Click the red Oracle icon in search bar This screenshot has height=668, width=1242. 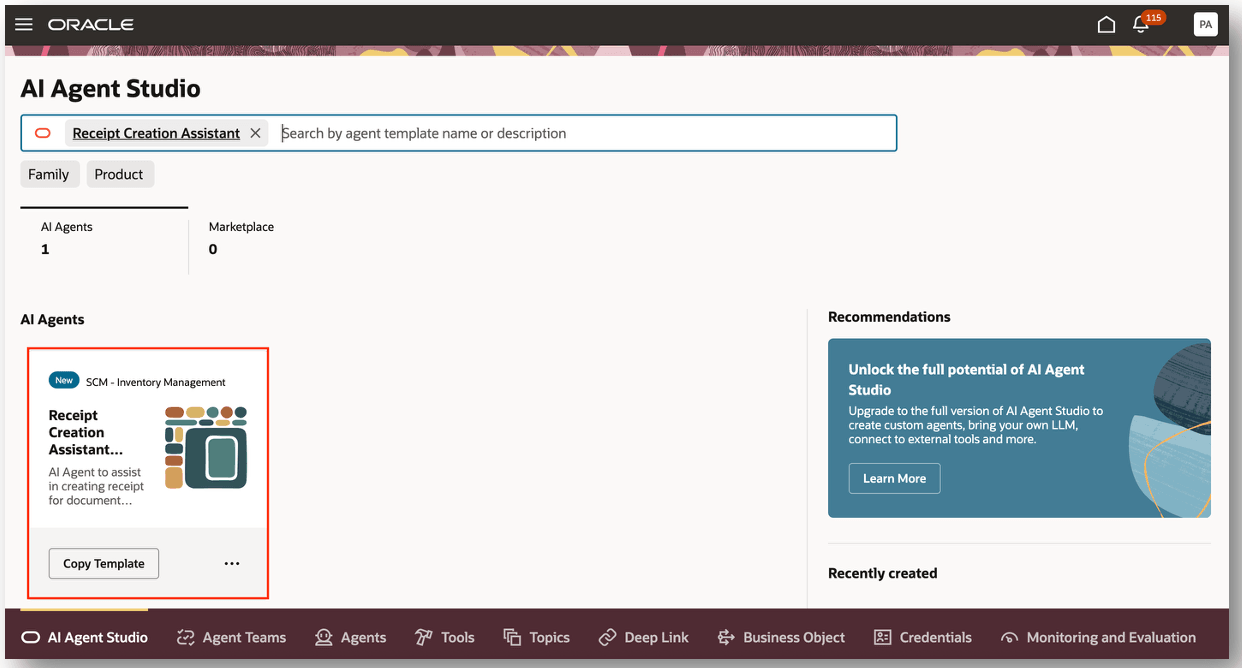click(43, 133)
